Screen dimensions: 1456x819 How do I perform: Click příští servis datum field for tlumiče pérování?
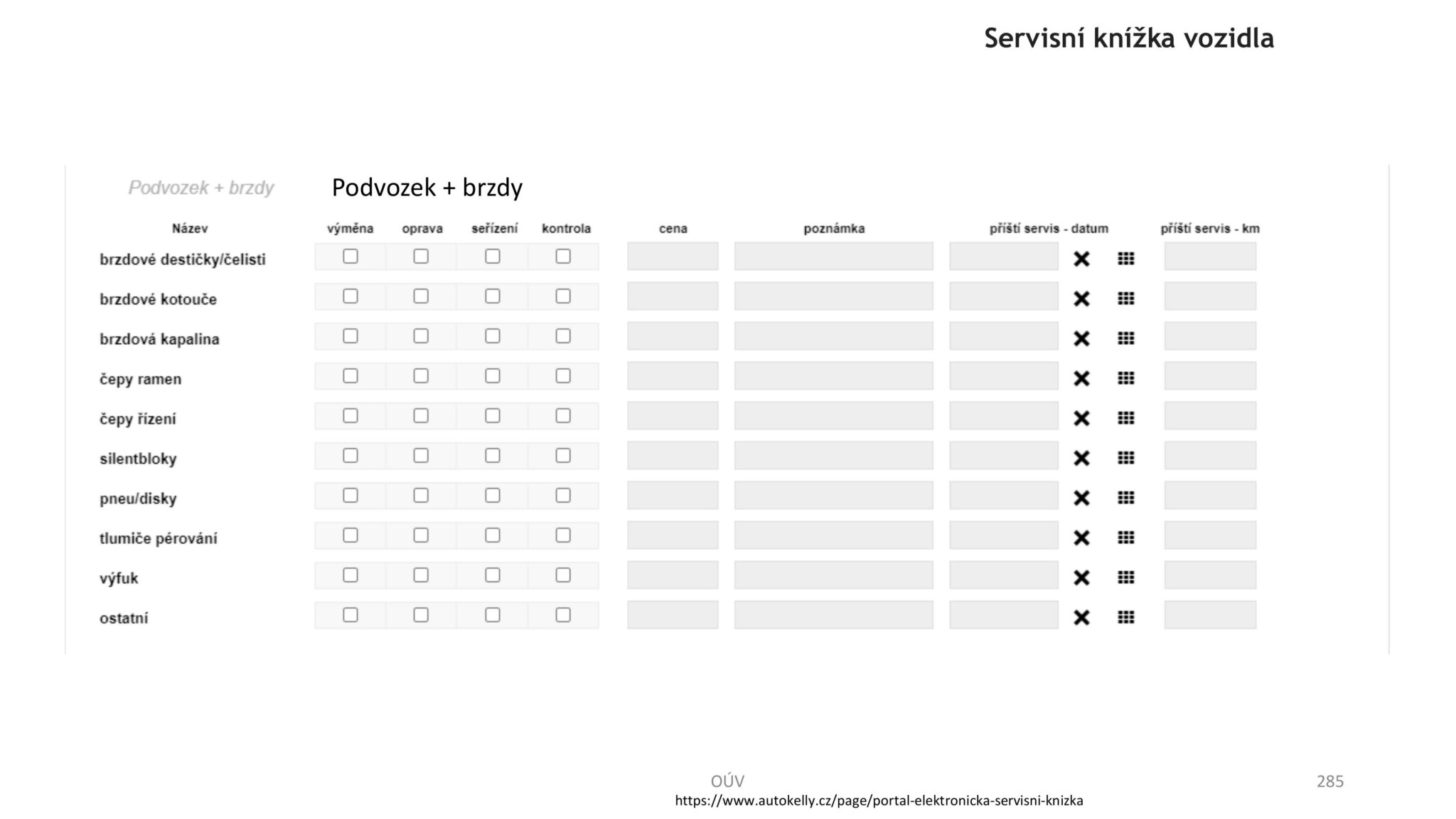click(1004, 535)
